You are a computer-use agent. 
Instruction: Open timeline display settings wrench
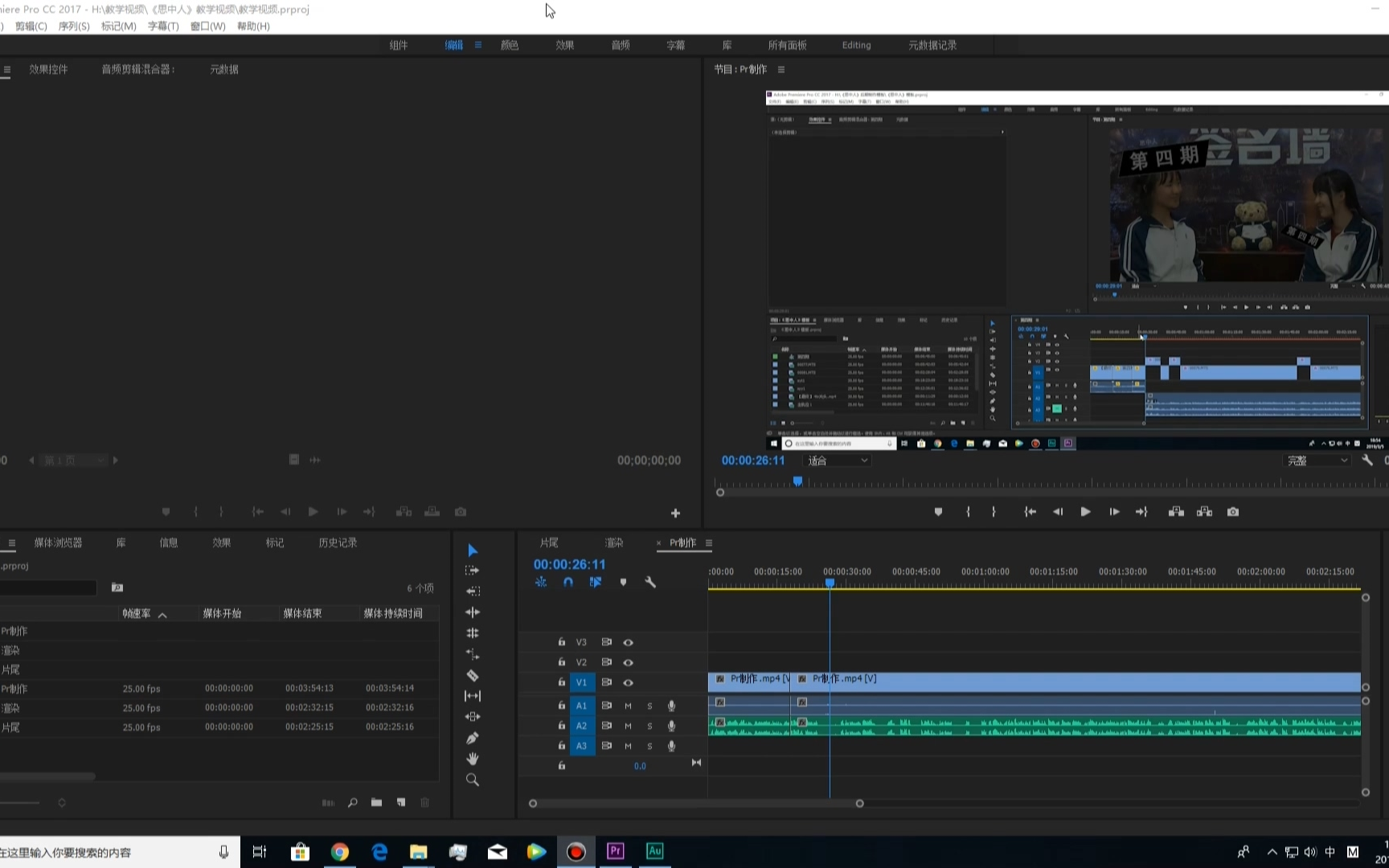[650, 582]
